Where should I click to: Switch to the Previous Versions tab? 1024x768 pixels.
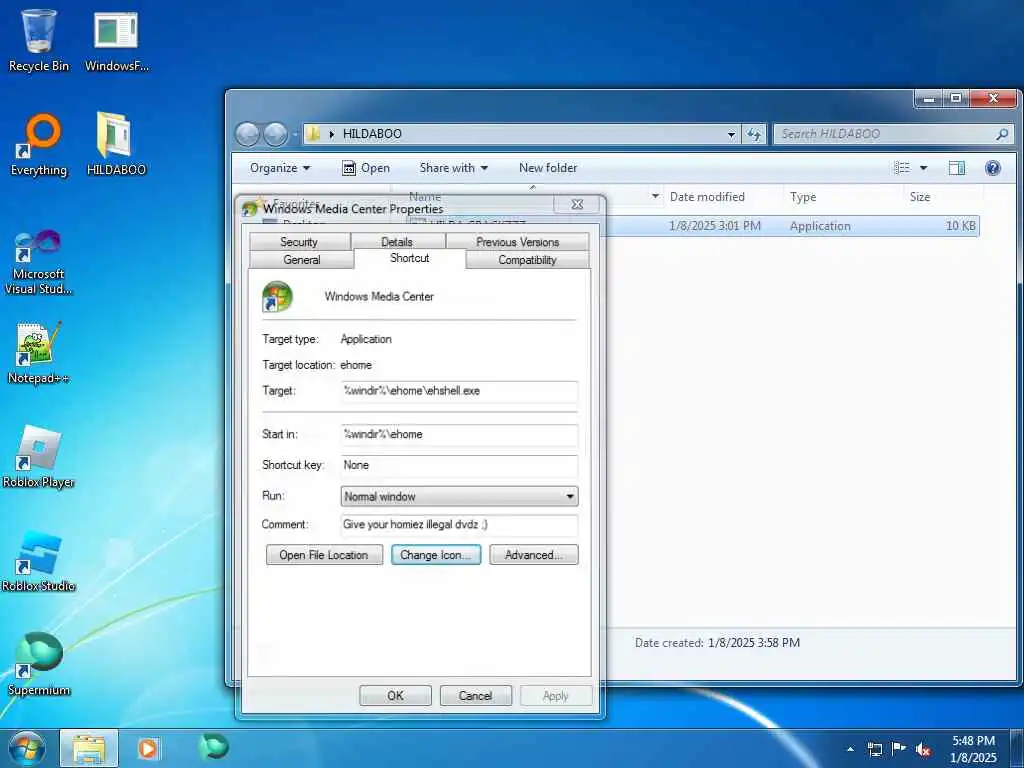tap(517, 242)
